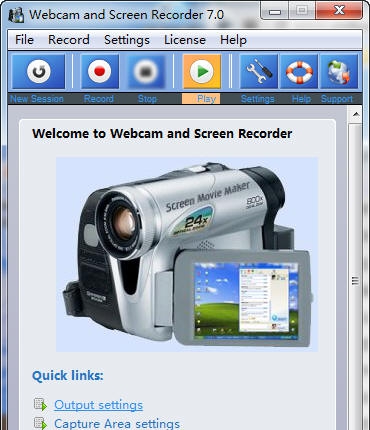Open Settings via the wrench and screwdriver icon

pos(259,72)
